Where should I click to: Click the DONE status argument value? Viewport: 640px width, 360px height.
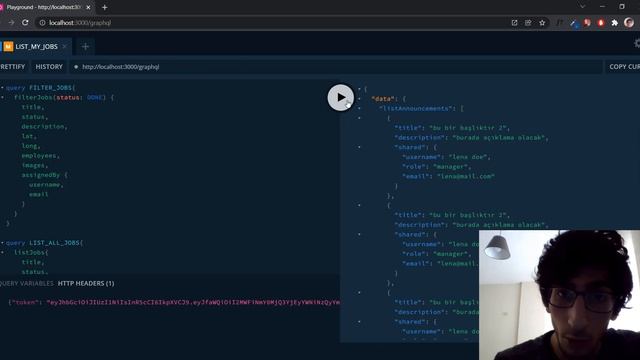point(94,98)
